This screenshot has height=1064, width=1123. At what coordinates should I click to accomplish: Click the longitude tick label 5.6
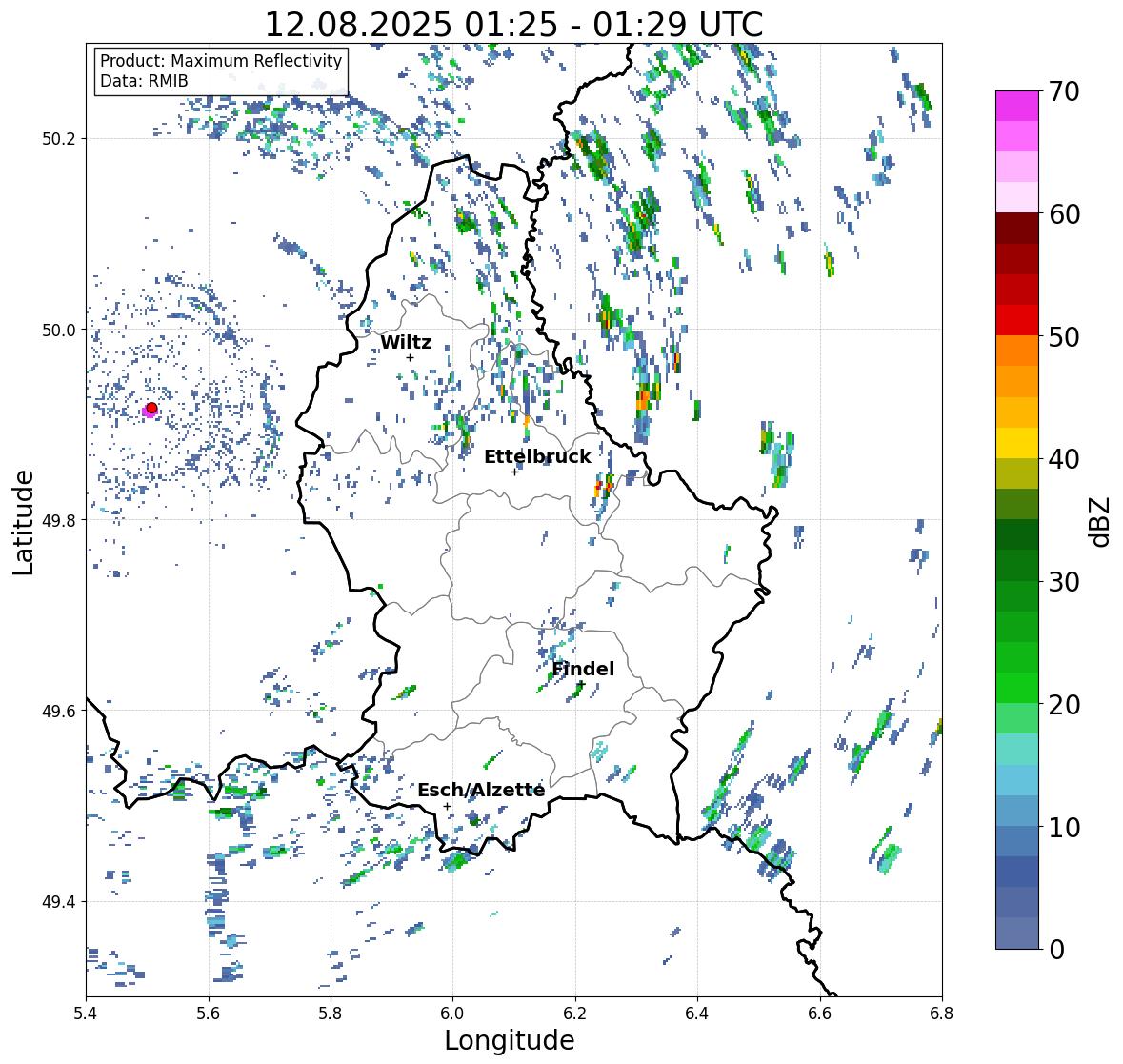[209, 1014]
